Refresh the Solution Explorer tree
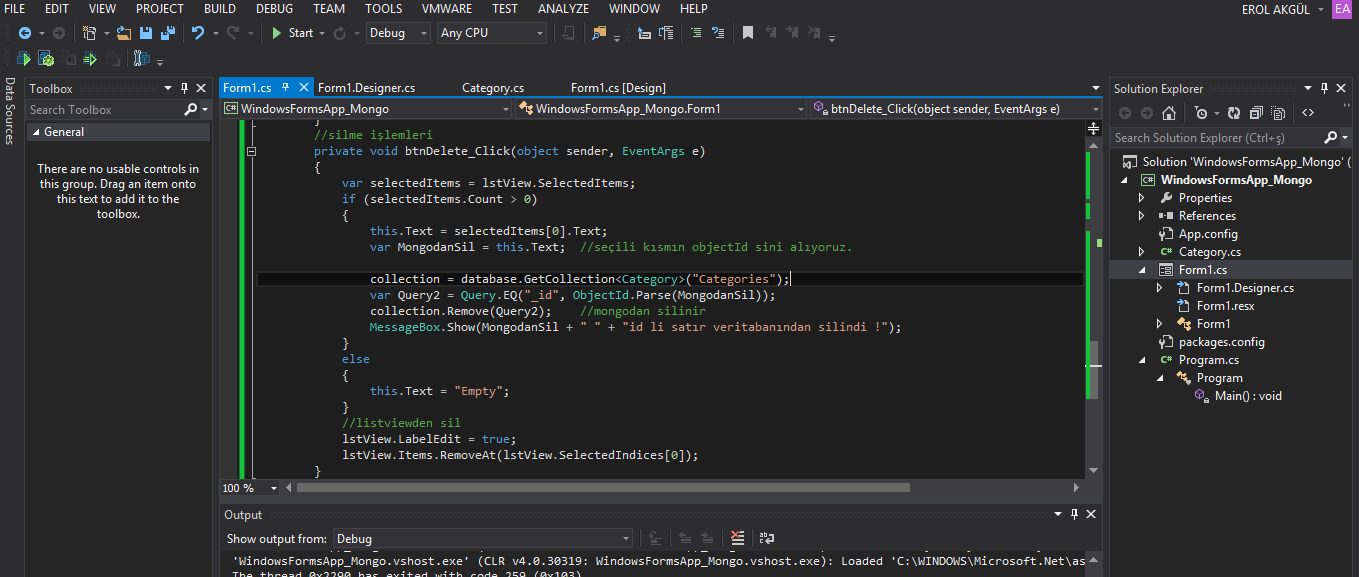Viewport: 1359px width, 577px height. point(1233,113)
